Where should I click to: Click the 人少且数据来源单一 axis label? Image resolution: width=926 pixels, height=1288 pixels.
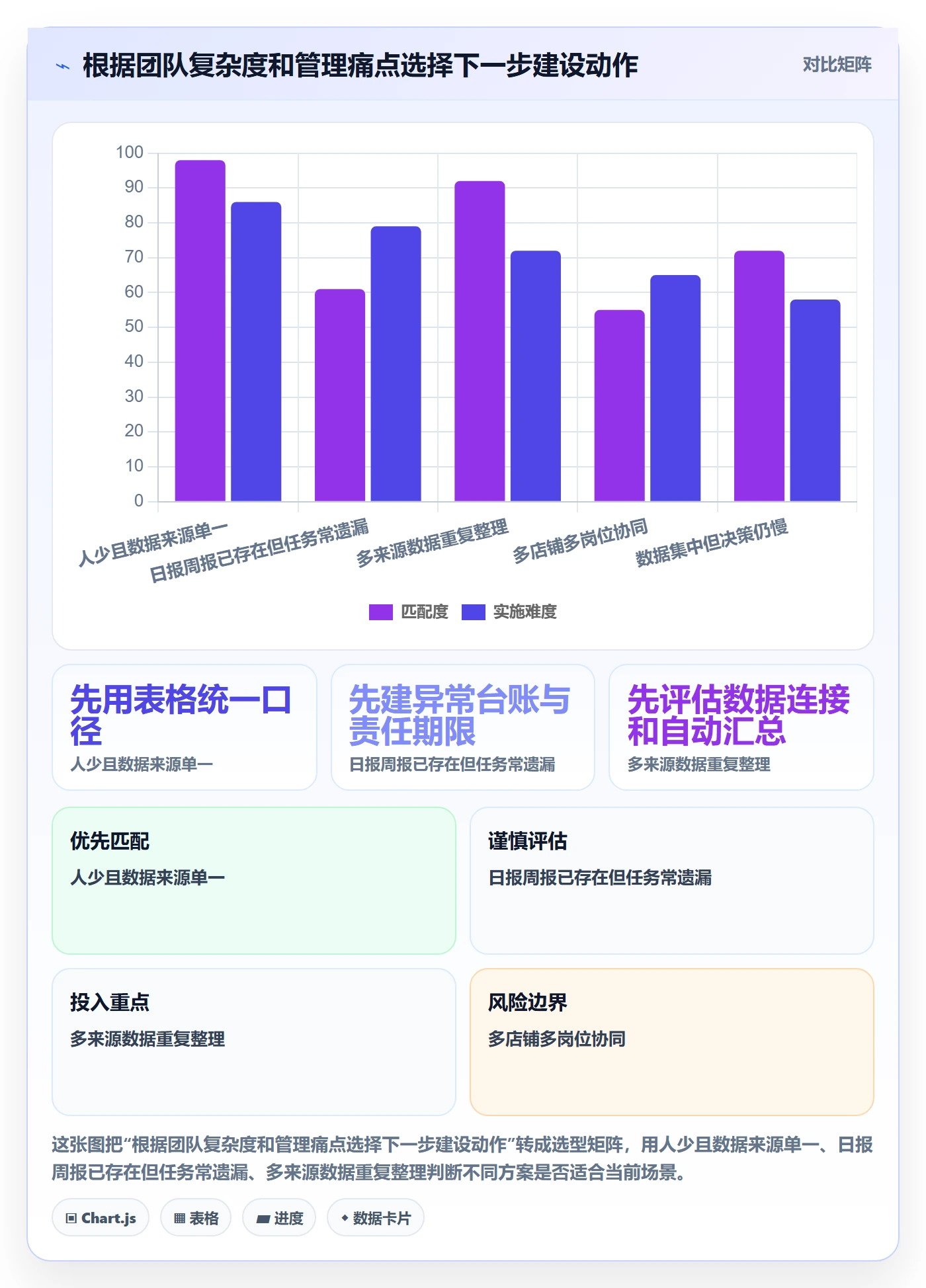coord(153,544)
